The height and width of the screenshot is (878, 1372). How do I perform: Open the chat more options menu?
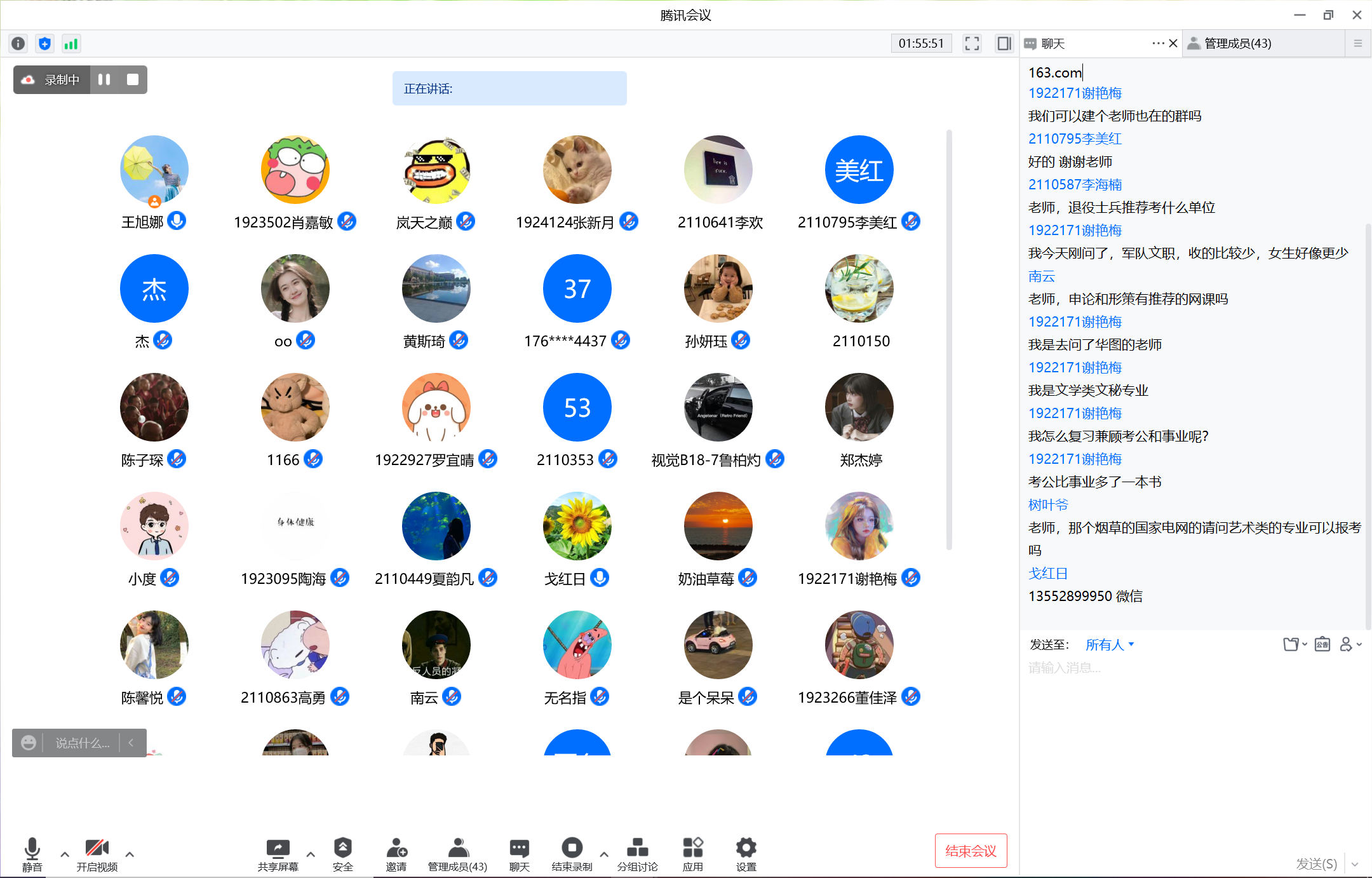click(x=1158, y=43)
